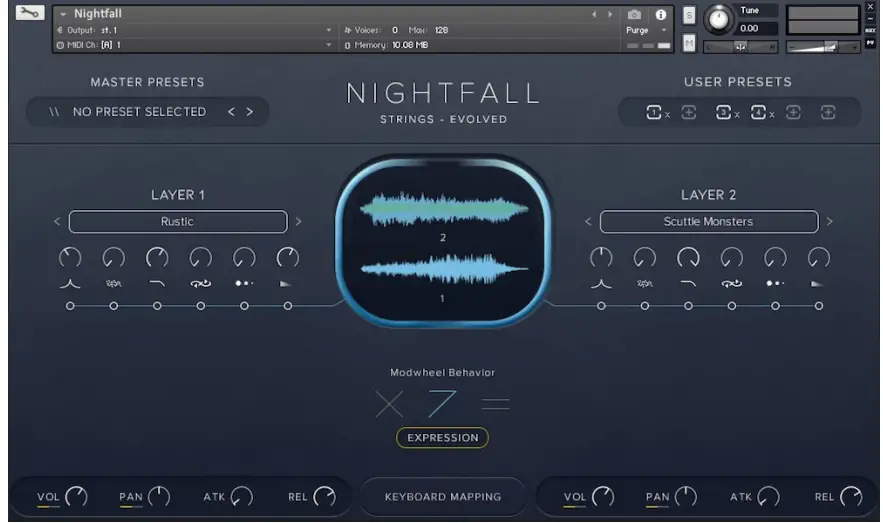The image size is (883, 523).
Task: Click the PV button in header
Action: pyautogui.click(x=871, y=43)
